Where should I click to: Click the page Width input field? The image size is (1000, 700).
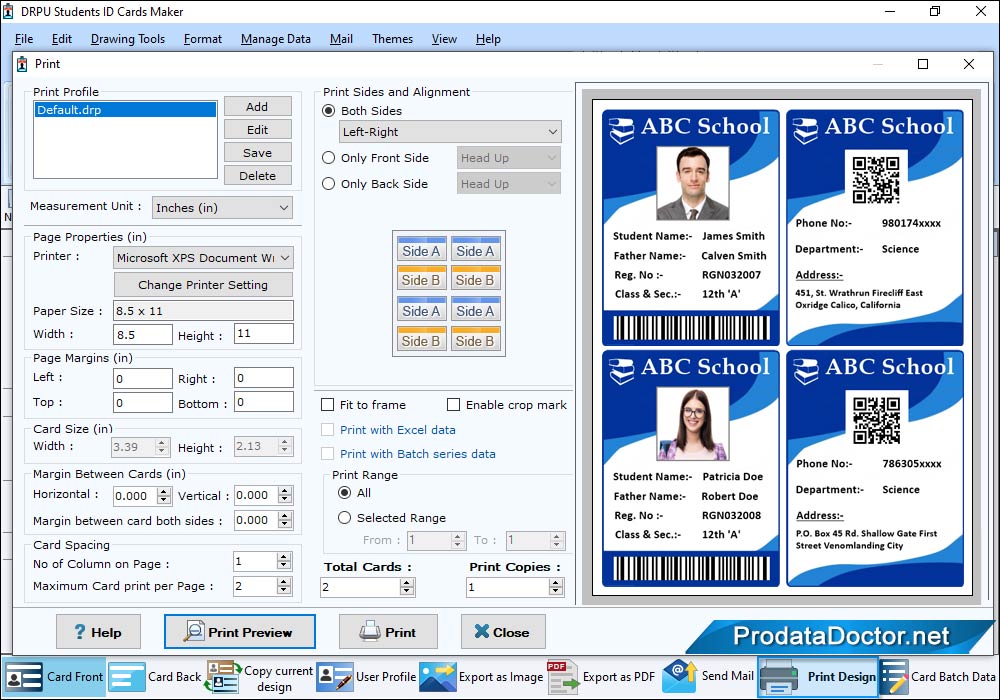(x=143, y=335)
